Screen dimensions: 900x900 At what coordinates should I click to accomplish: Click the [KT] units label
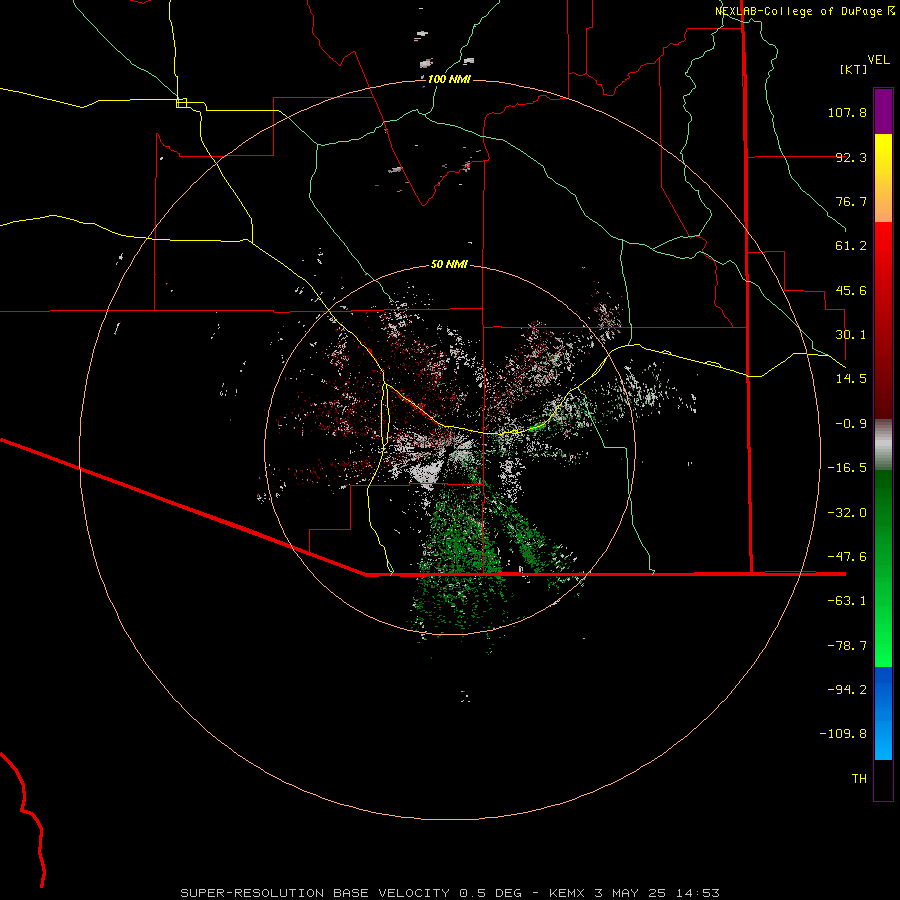853,69
